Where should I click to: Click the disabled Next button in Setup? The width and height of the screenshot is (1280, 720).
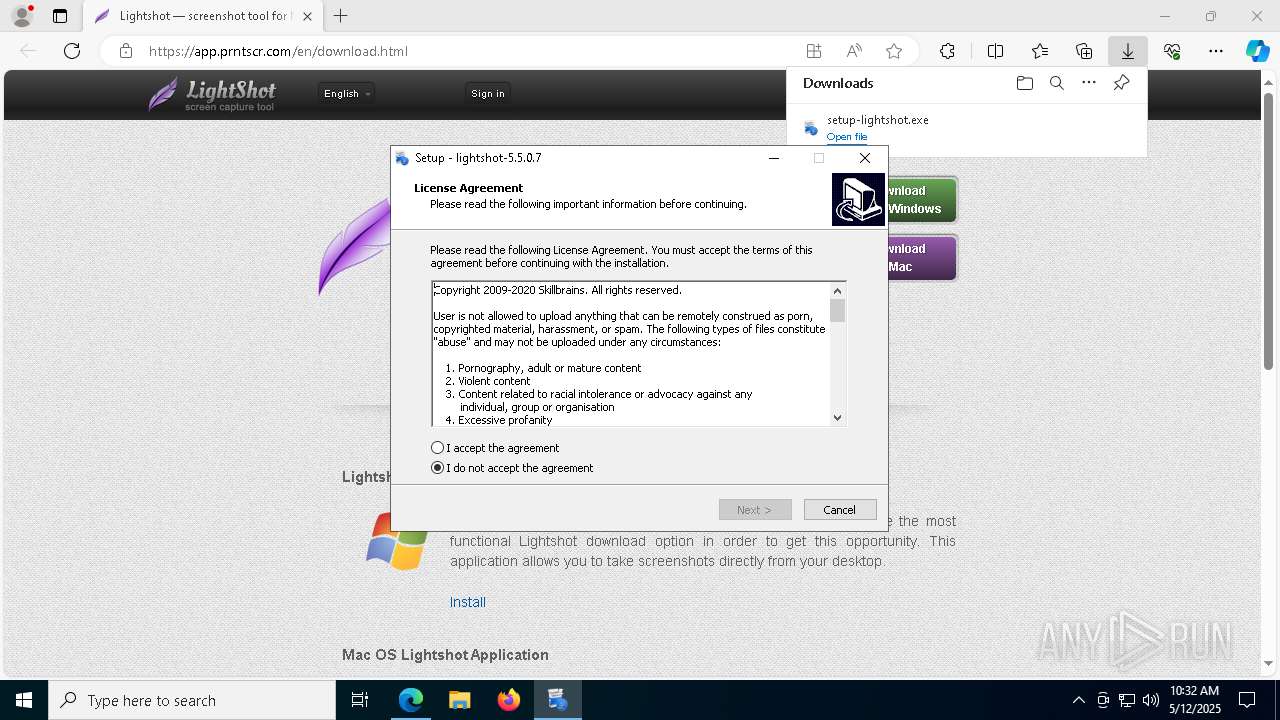coord(755,510)
